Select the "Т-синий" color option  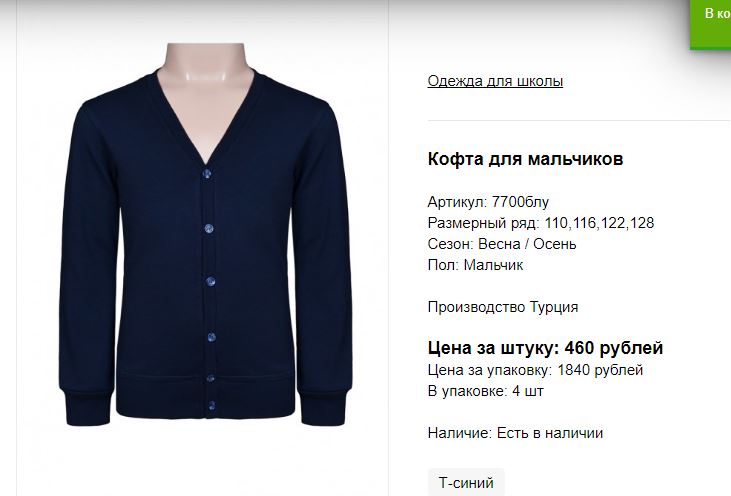466,482
